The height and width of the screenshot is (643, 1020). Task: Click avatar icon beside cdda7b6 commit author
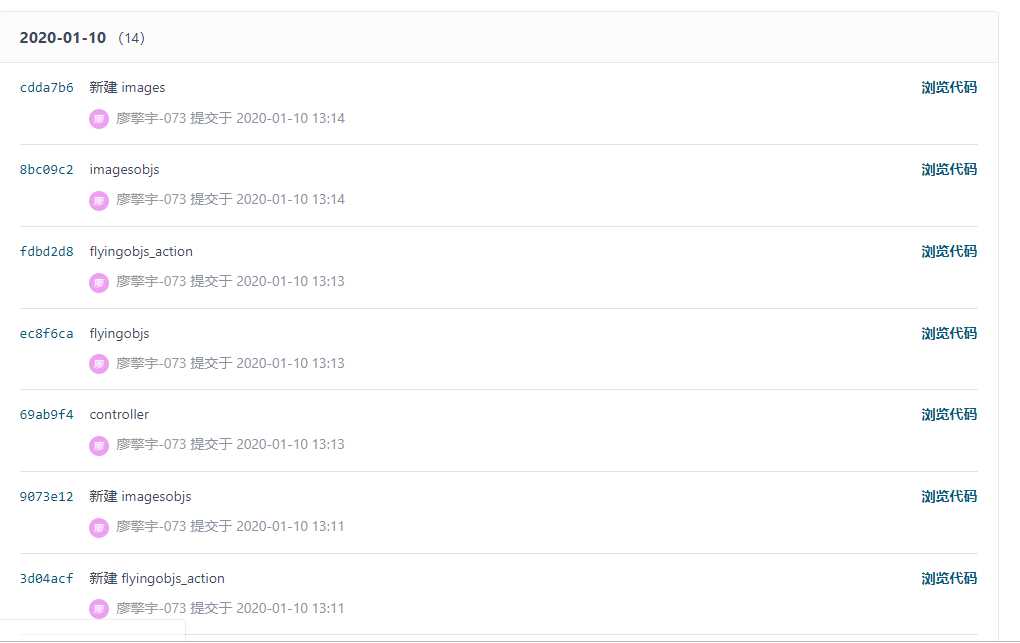coord(99,118)
